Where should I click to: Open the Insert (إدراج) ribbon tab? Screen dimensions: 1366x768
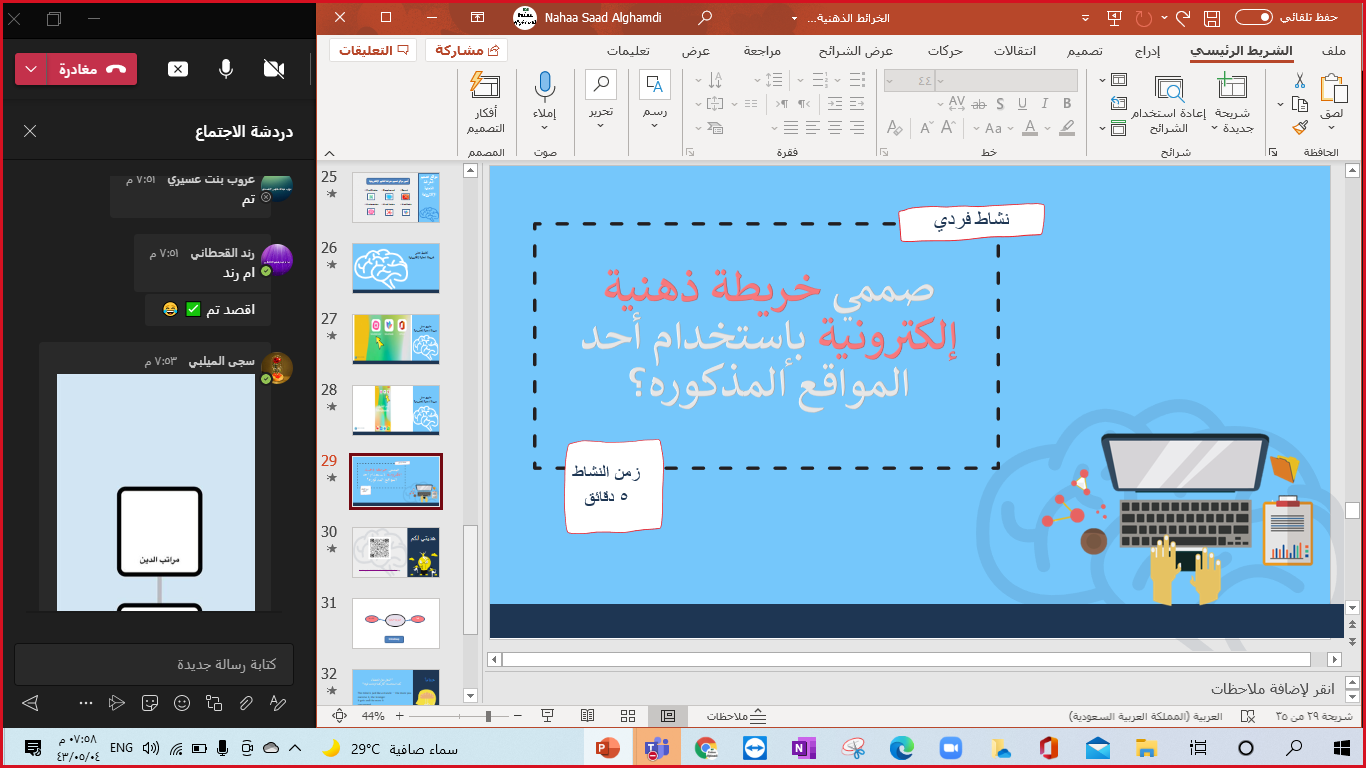[1146, 51]
